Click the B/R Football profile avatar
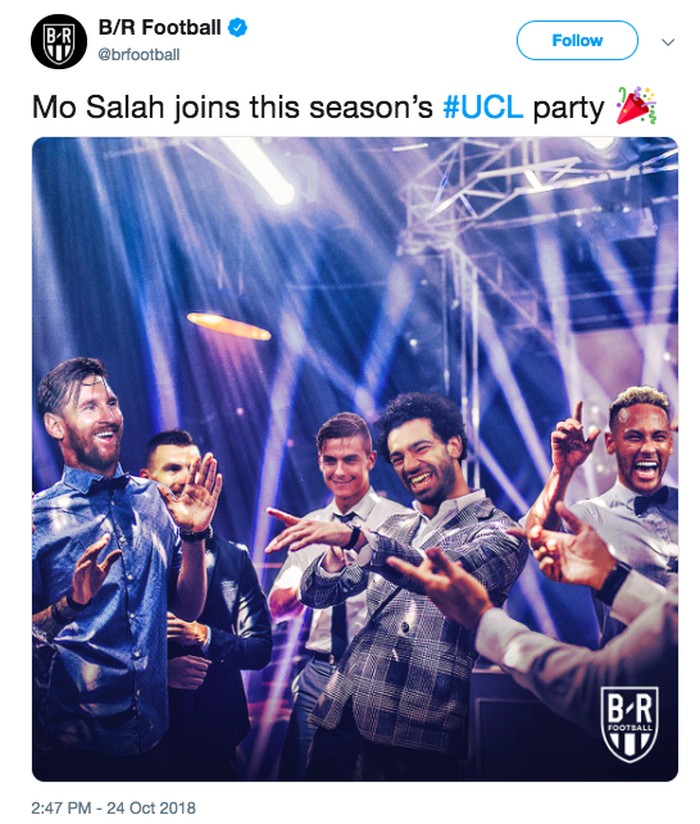The image size is (700, 824). pyautogui.click(x=58, y=41)
